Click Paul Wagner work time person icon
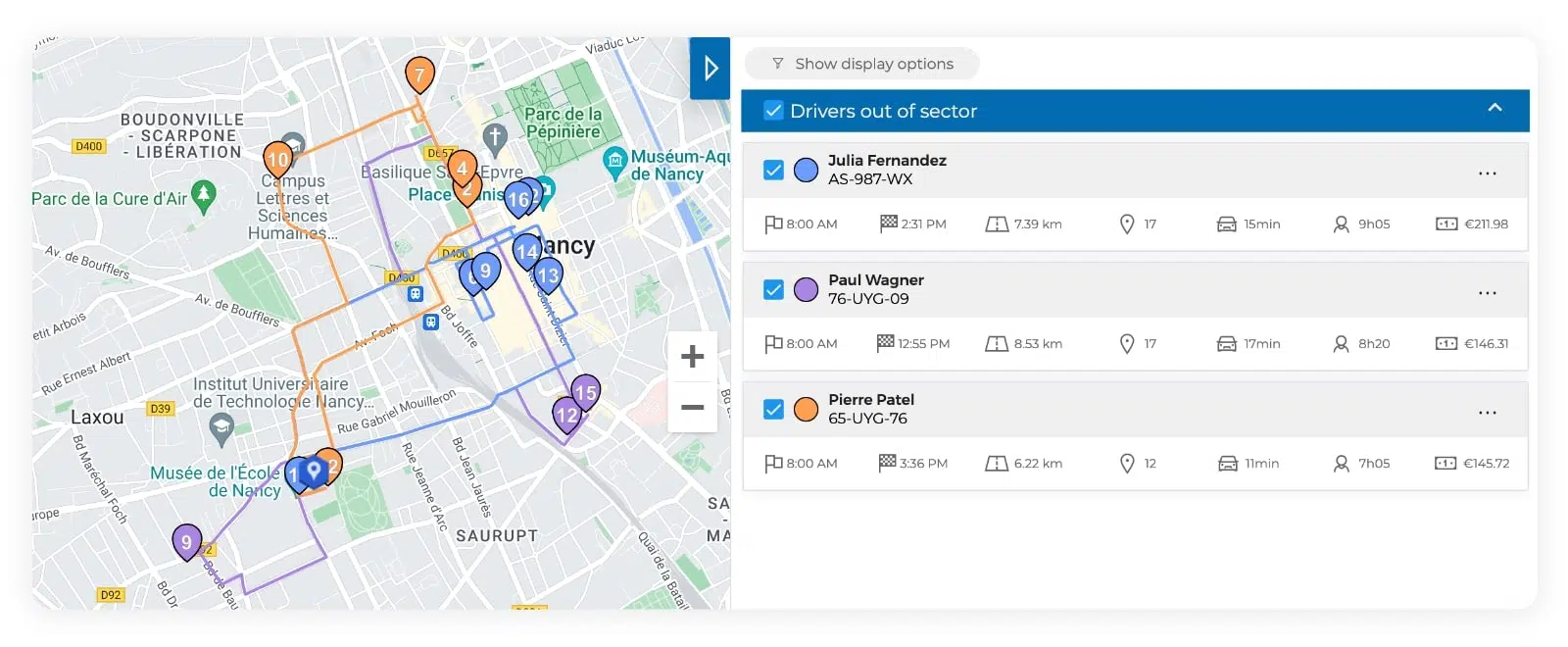This screenshot has height=647, width=1568. [1341, 344]
